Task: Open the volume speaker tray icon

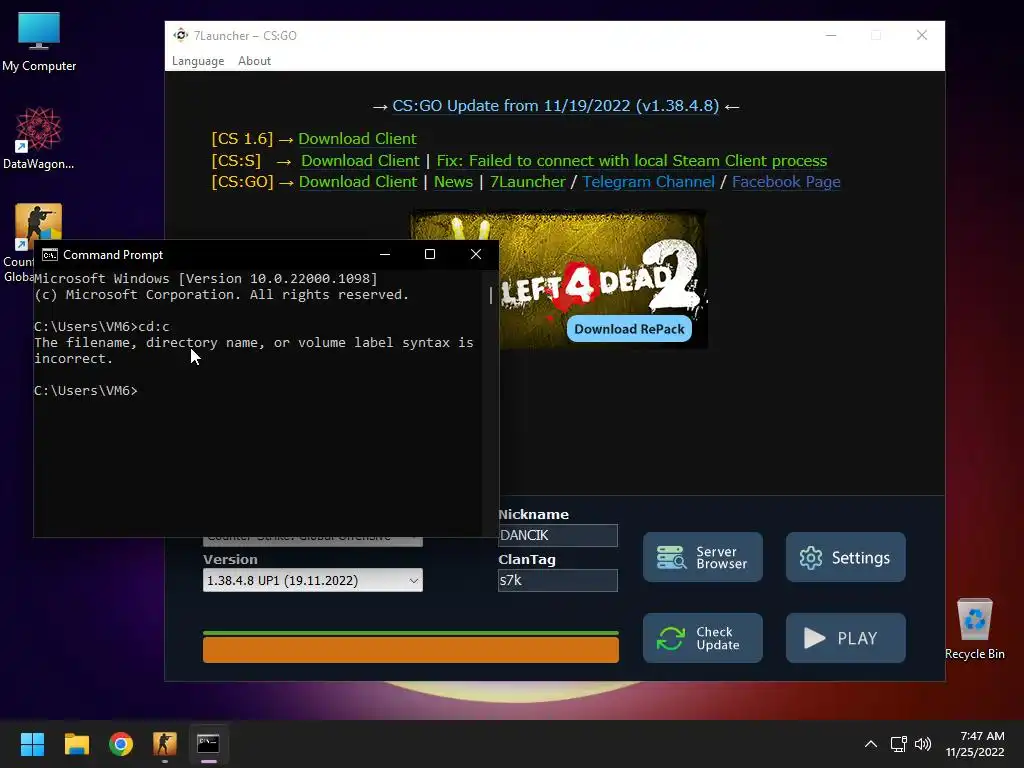Action: click(x=923, y=744)
